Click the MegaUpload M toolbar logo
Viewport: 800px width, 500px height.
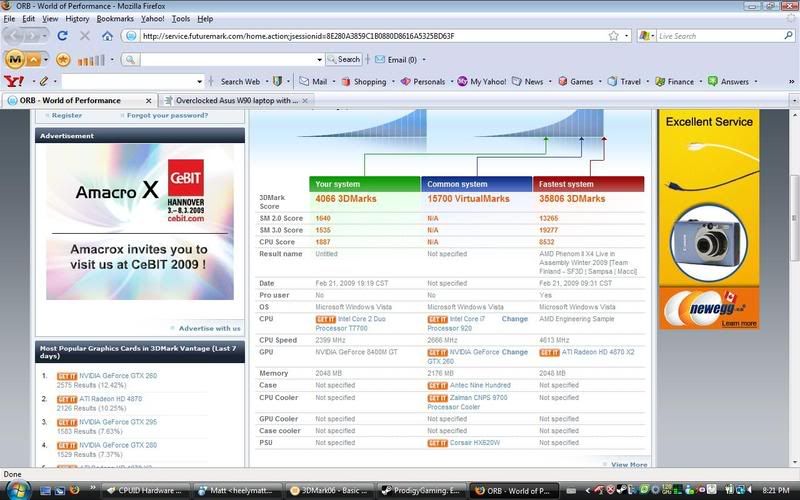click(x=15, y=60)
